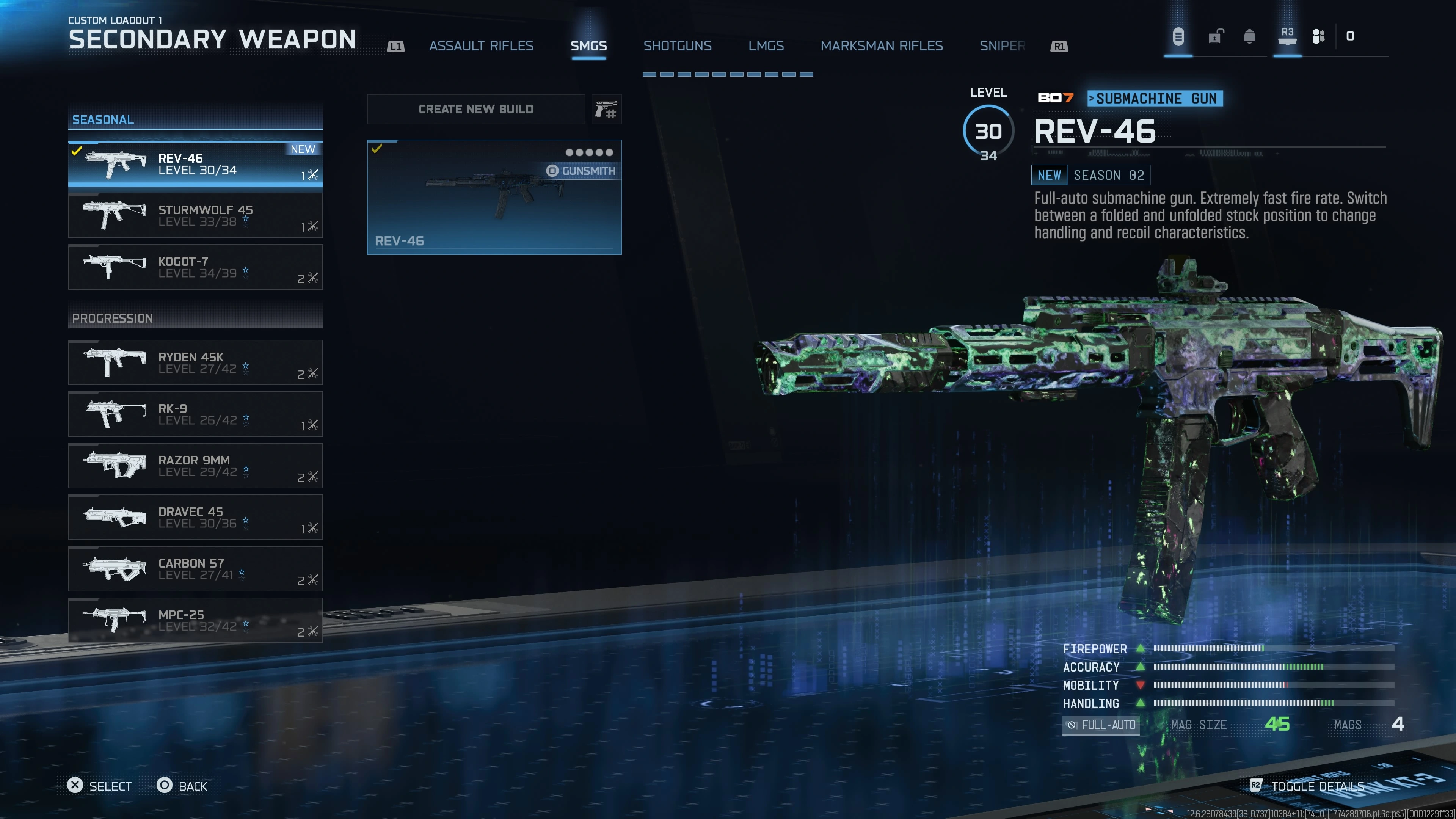Toggle Details with the R2 prompt
1456x819 pixels.
1308,786
